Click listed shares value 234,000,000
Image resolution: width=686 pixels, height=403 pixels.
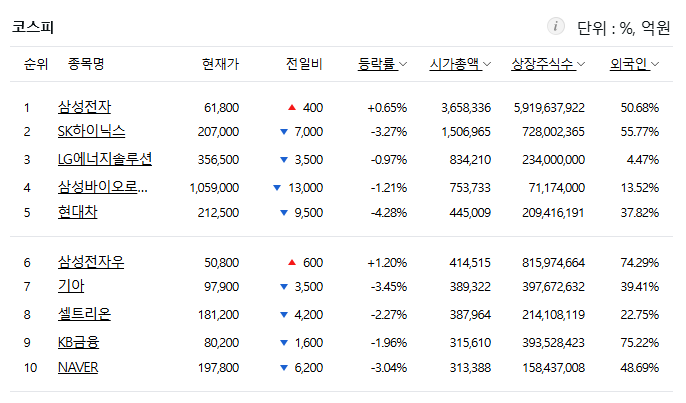coord(553,160)
